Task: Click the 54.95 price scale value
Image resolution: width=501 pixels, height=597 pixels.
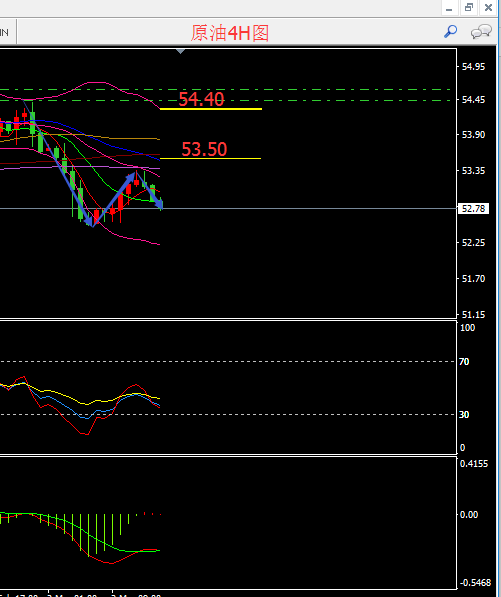Action: (473, 67)
